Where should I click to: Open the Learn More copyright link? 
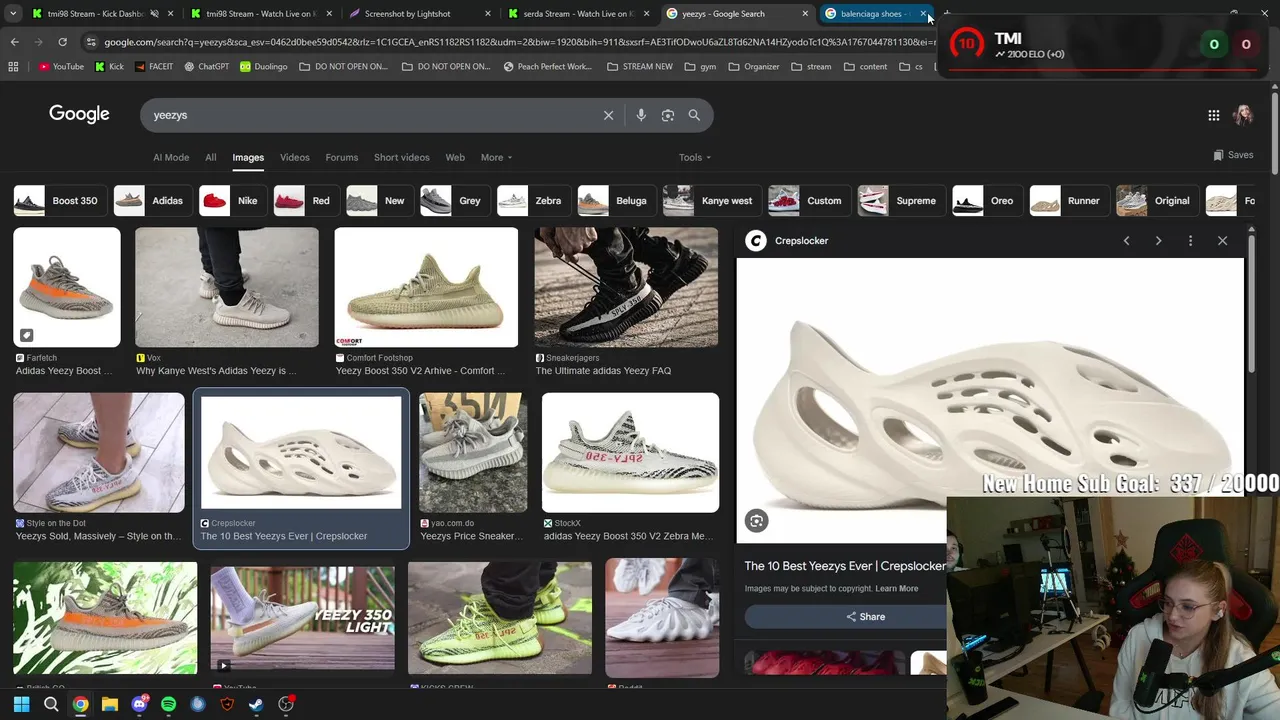[896, 588]
